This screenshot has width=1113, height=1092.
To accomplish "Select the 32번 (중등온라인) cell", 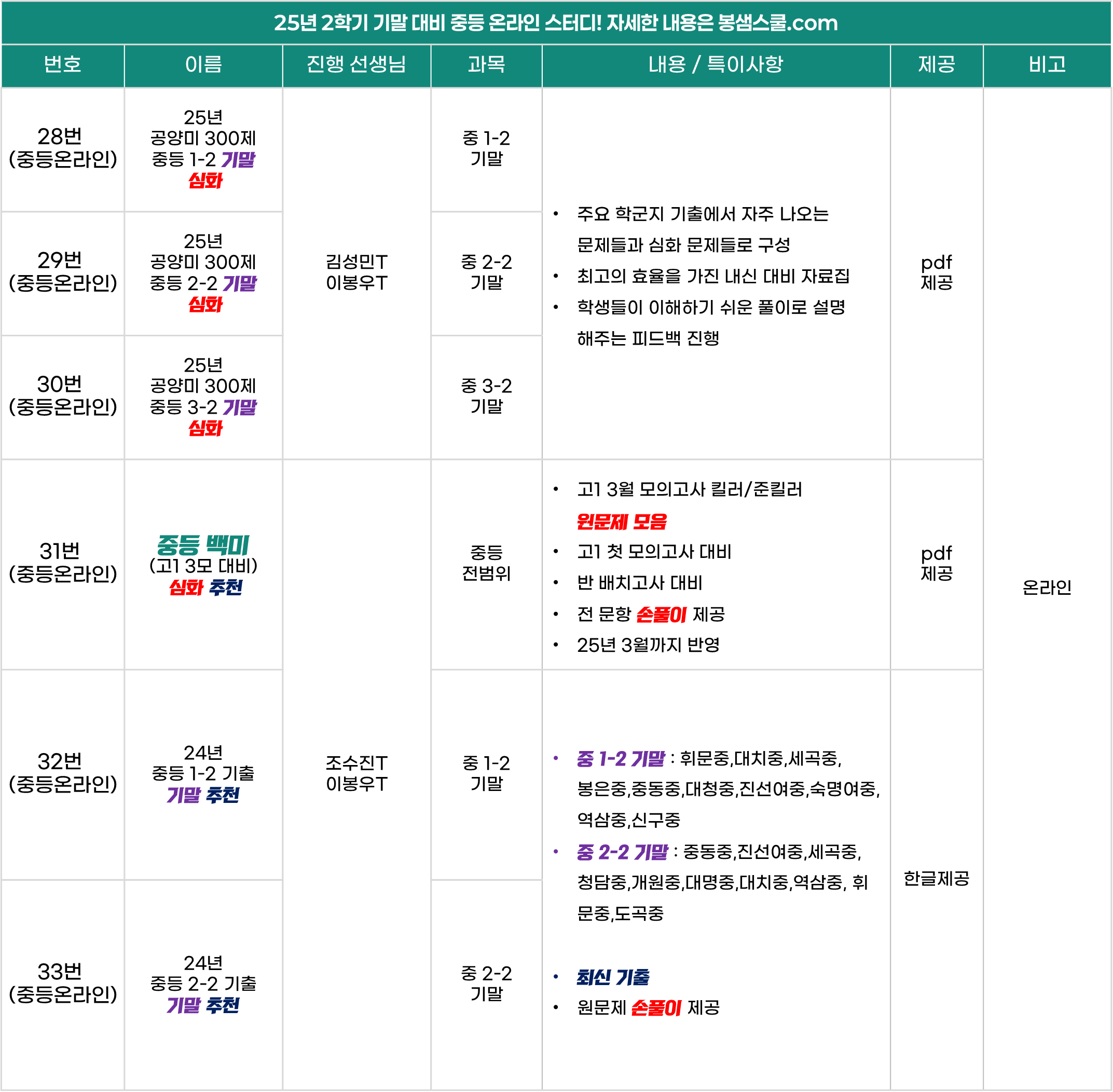I will pyautogui.click(x=62, y=773).
